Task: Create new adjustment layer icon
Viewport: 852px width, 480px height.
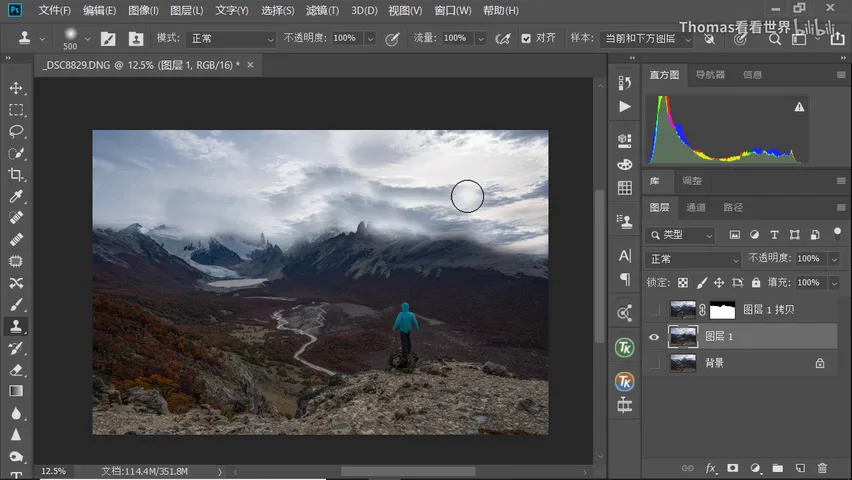Action: click(755, 468)
